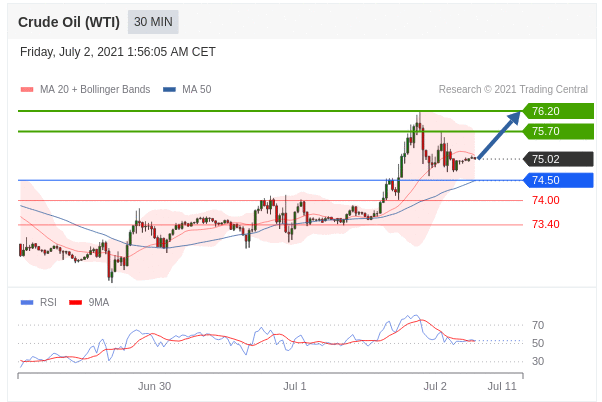Click the 73.40 red support label

[x=545, y=224]
